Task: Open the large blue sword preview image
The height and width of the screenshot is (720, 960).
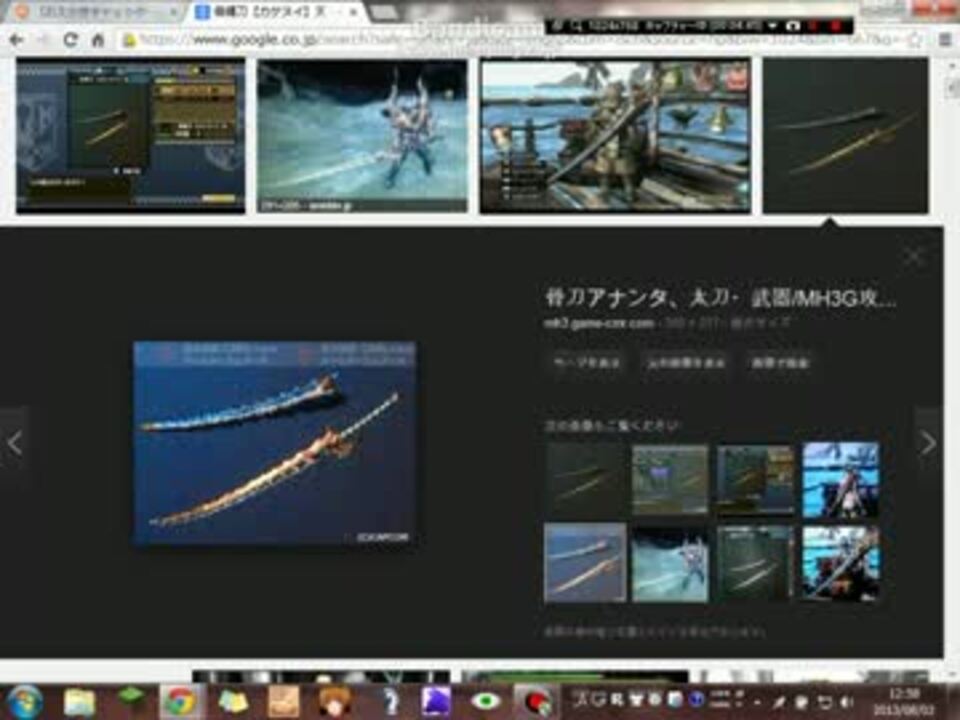Action: pos(275,443)
